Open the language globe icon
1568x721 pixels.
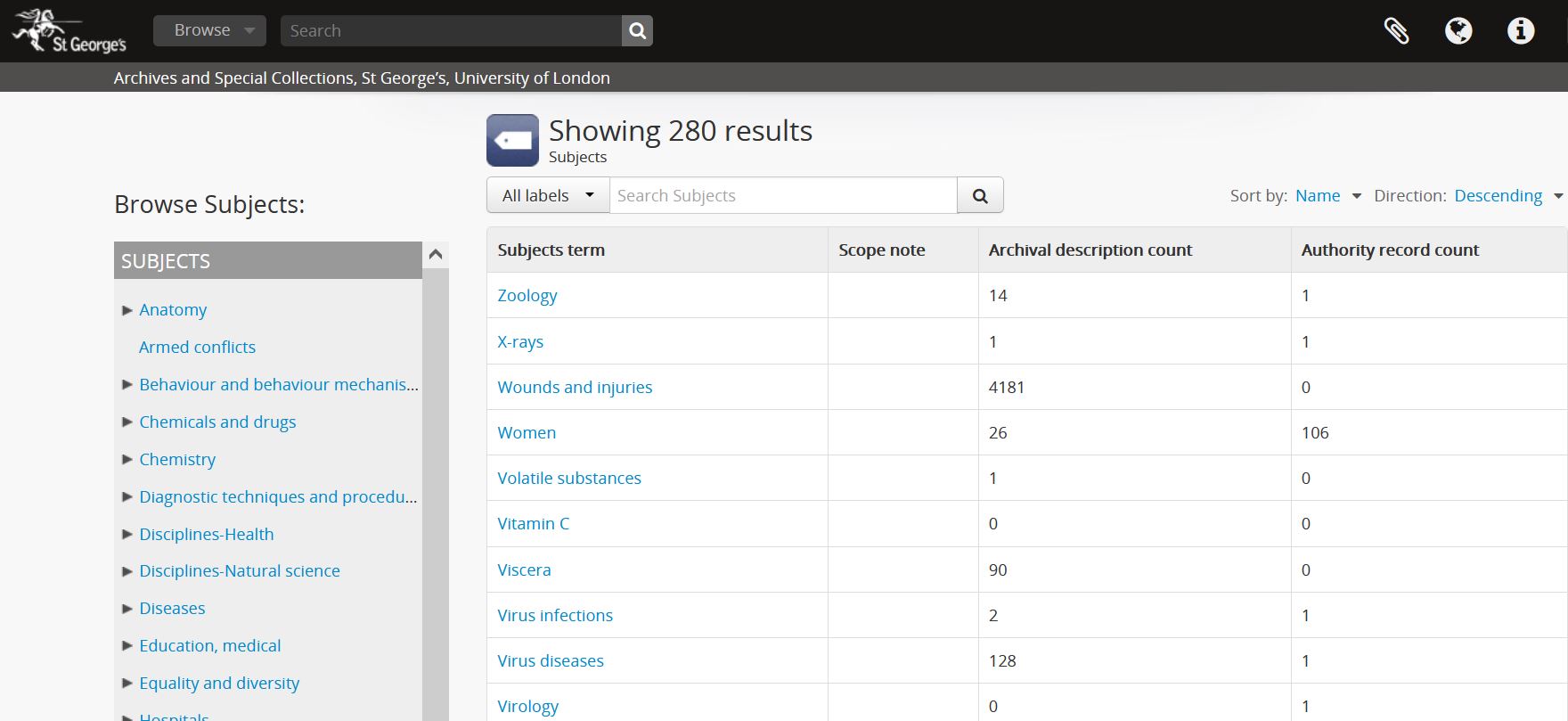coord(1458,31)
